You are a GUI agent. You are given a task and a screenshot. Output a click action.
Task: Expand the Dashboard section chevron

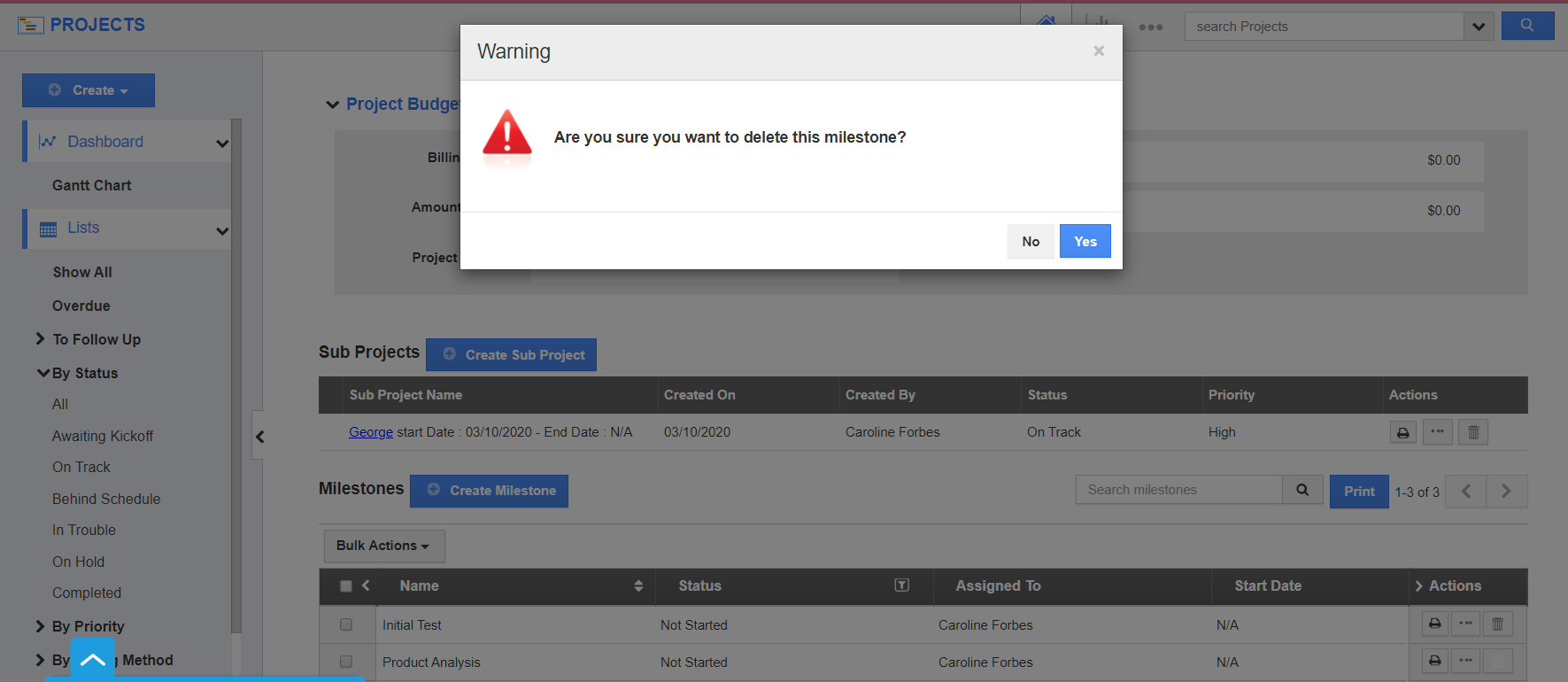(222, 143)
